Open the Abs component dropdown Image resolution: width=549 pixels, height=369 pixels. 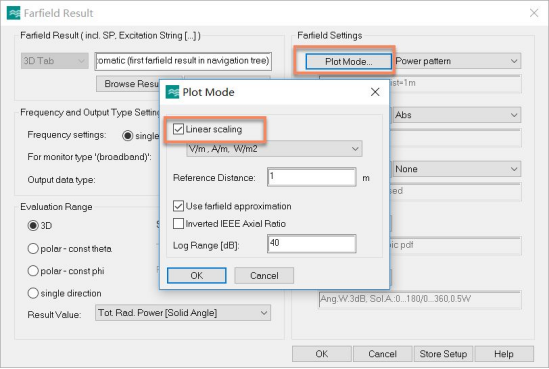(x=456, y=115)
